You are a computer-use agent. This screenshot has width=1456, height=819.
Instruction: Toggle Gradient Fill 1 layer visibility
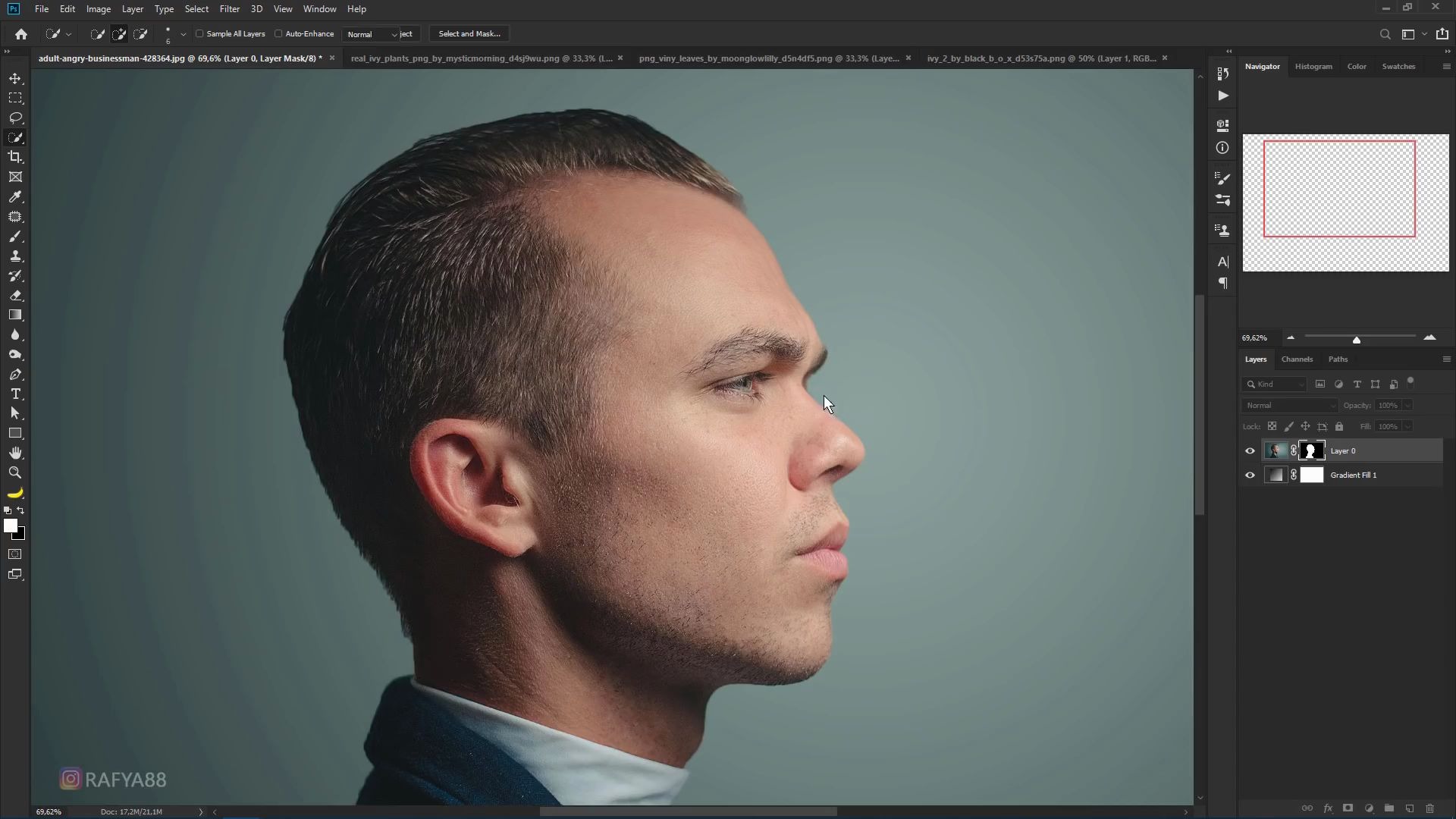coord(1250,475)
